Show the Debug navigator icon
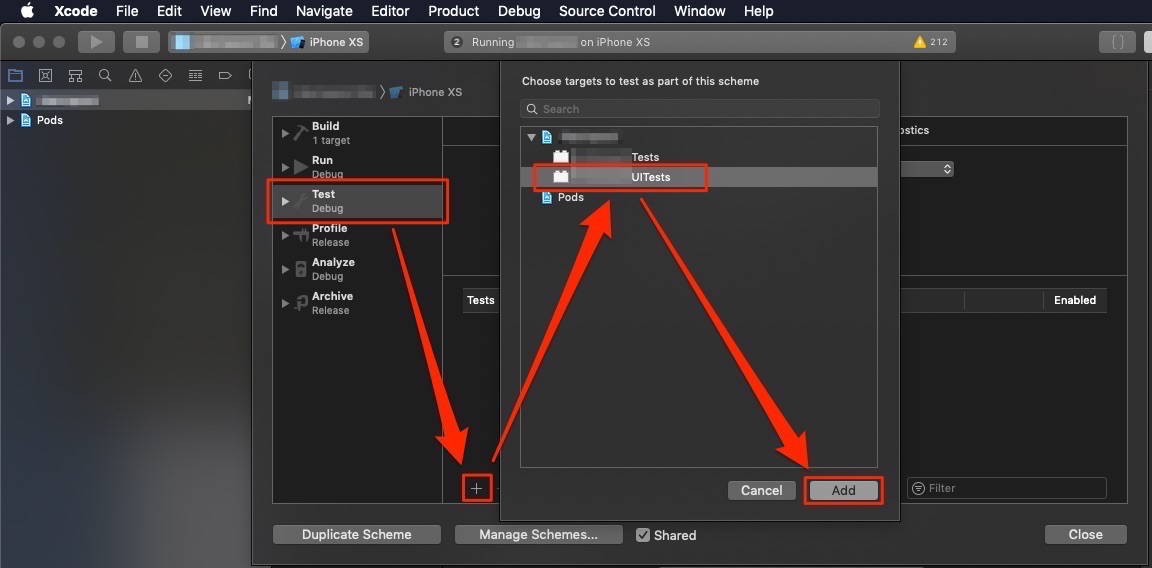 (x=195, y=75)
